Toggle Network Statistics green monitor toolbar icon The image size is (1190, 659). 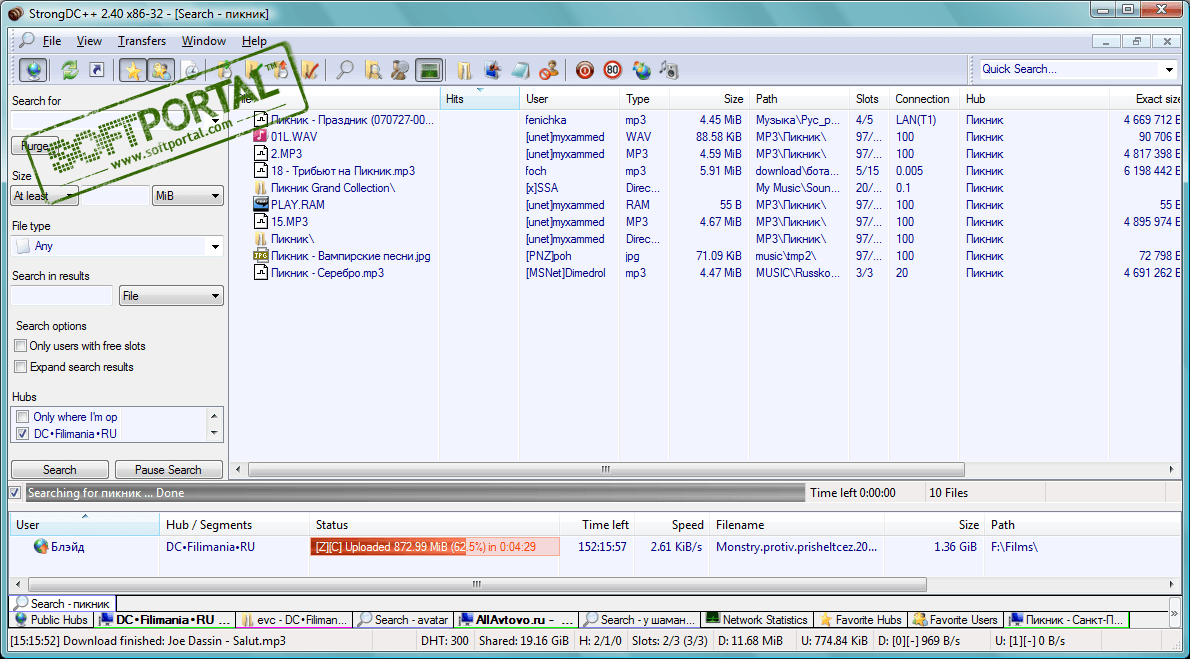(x=429, y=70)
